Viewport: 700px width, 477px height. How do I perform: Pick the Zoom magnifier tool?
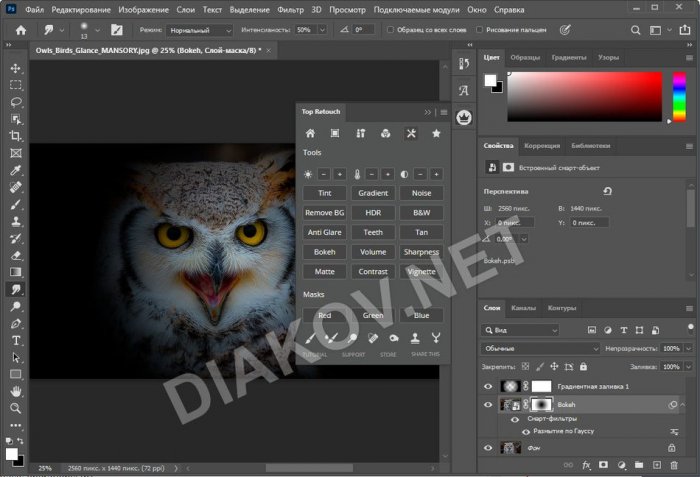pos(16,408)
